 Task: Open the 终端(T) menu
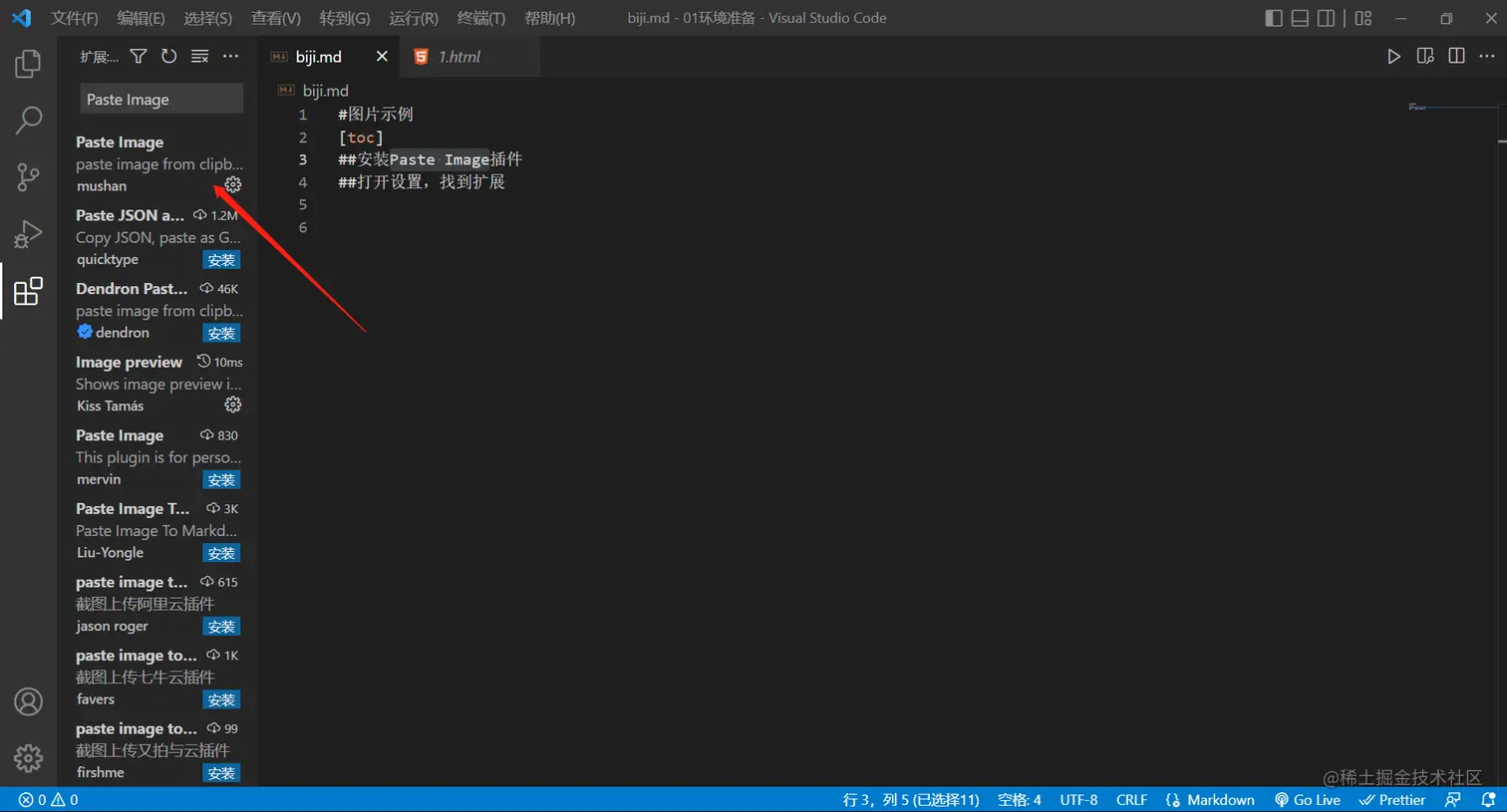tap(481, 18)
